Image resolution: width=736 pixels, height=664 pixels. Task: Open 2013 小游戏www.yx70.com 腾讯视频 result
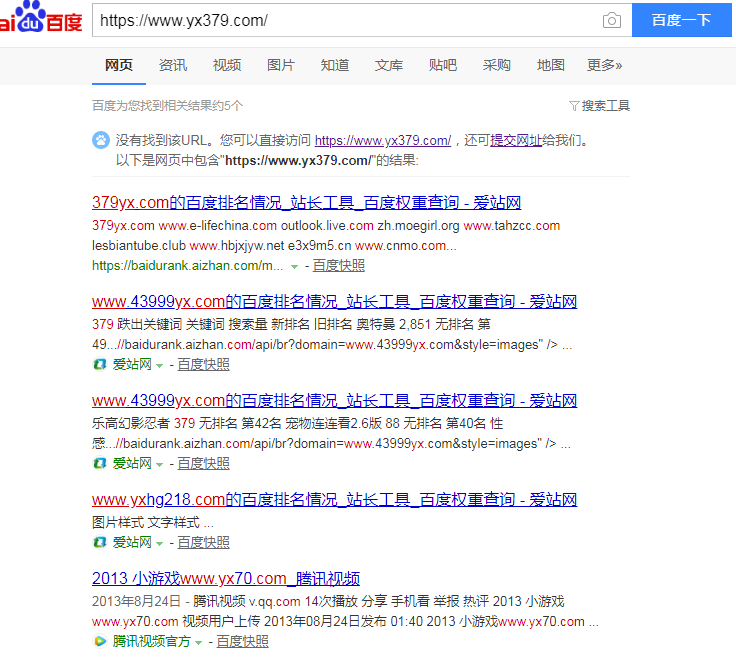(x=226, y=579)
